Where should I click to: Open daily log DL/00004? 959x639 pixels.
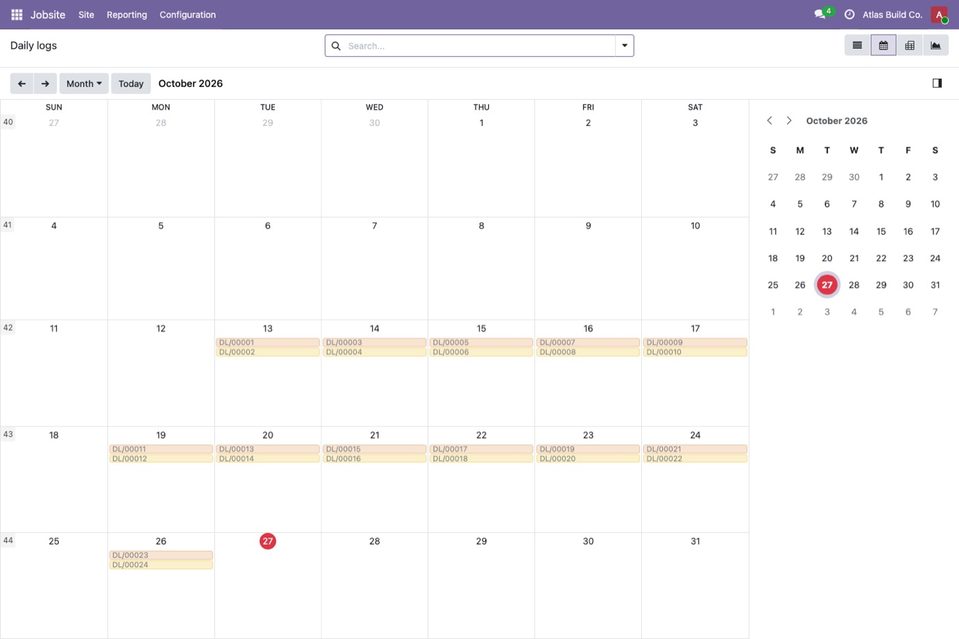(x=374, y=352)
